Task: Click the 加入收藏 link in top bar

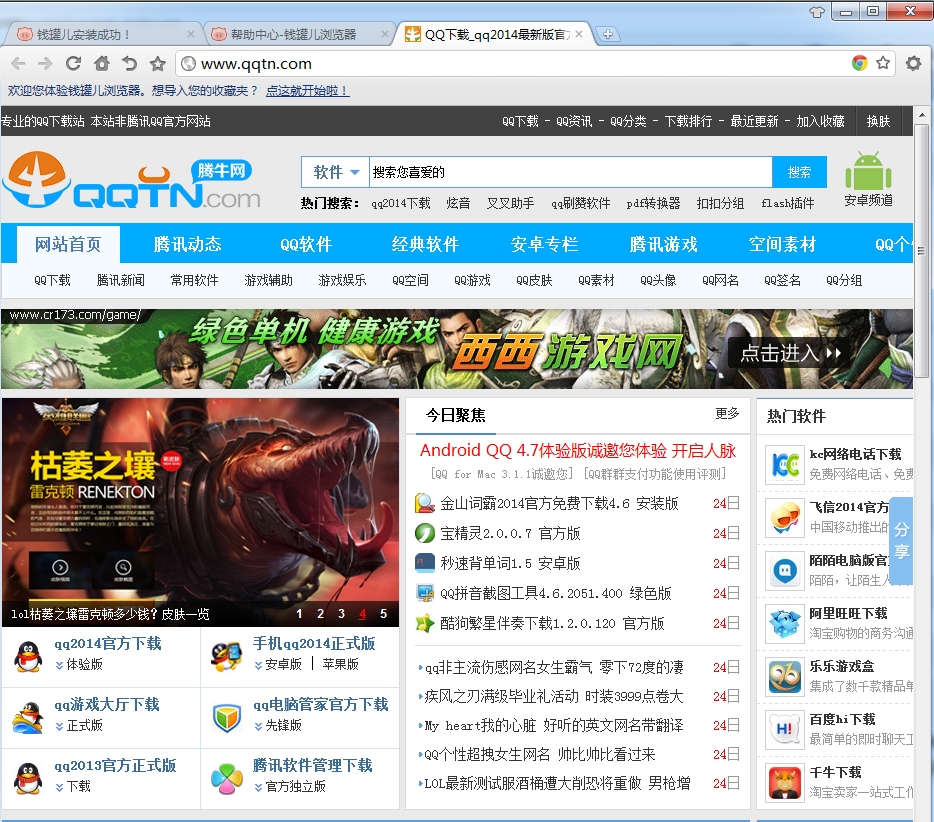Action: point(820,122)
